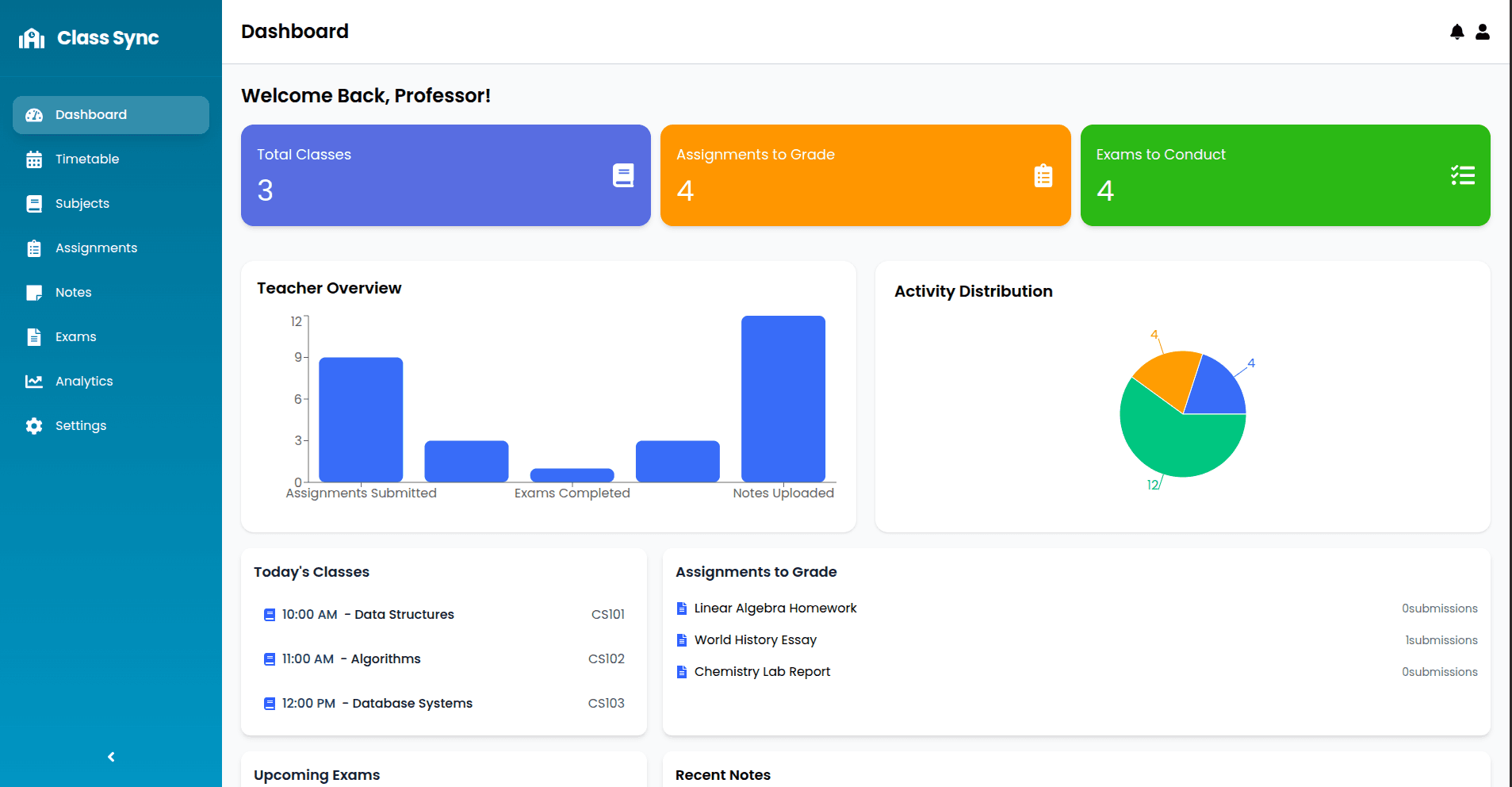Open the Notes section

(x=73, y=293)
